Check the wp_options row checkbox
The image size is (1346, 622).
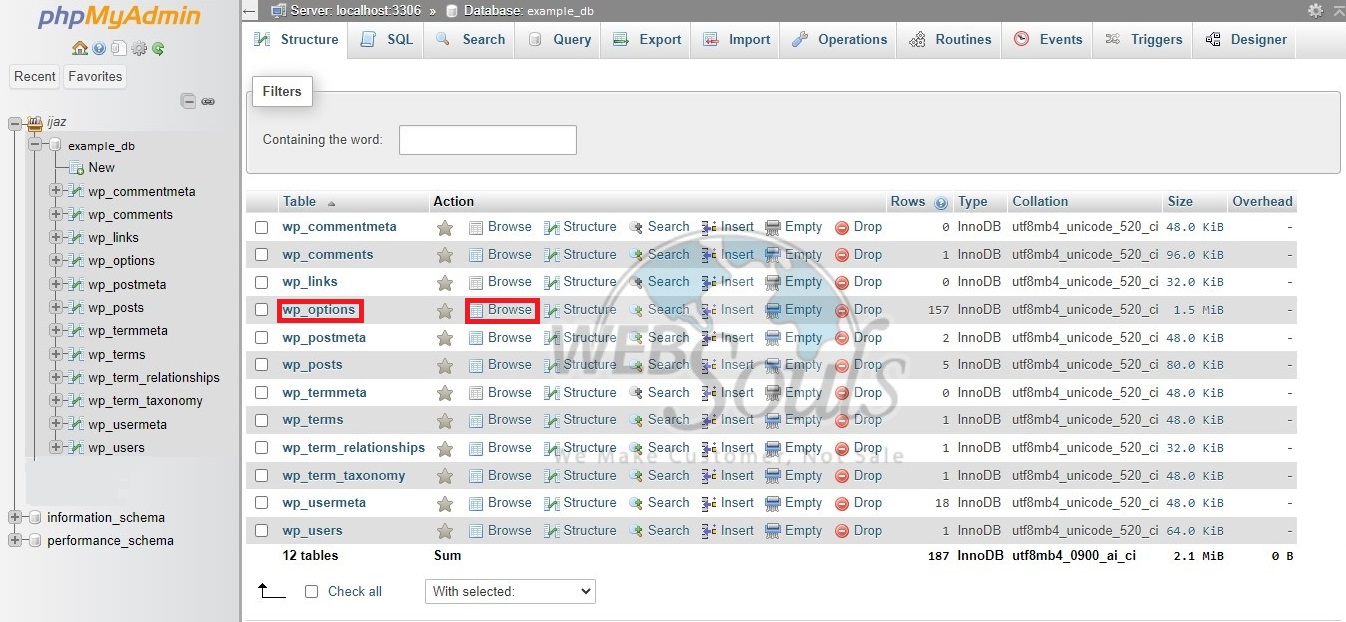point(261,310)
